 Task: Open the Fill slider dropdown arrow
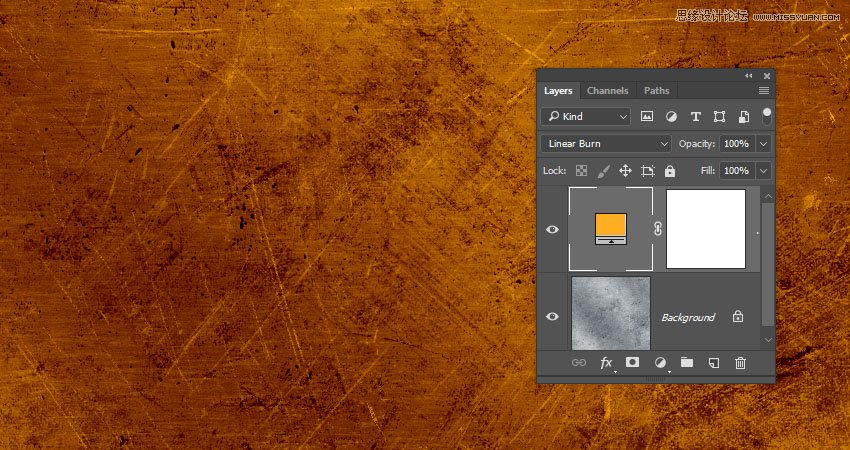(763, 171)
